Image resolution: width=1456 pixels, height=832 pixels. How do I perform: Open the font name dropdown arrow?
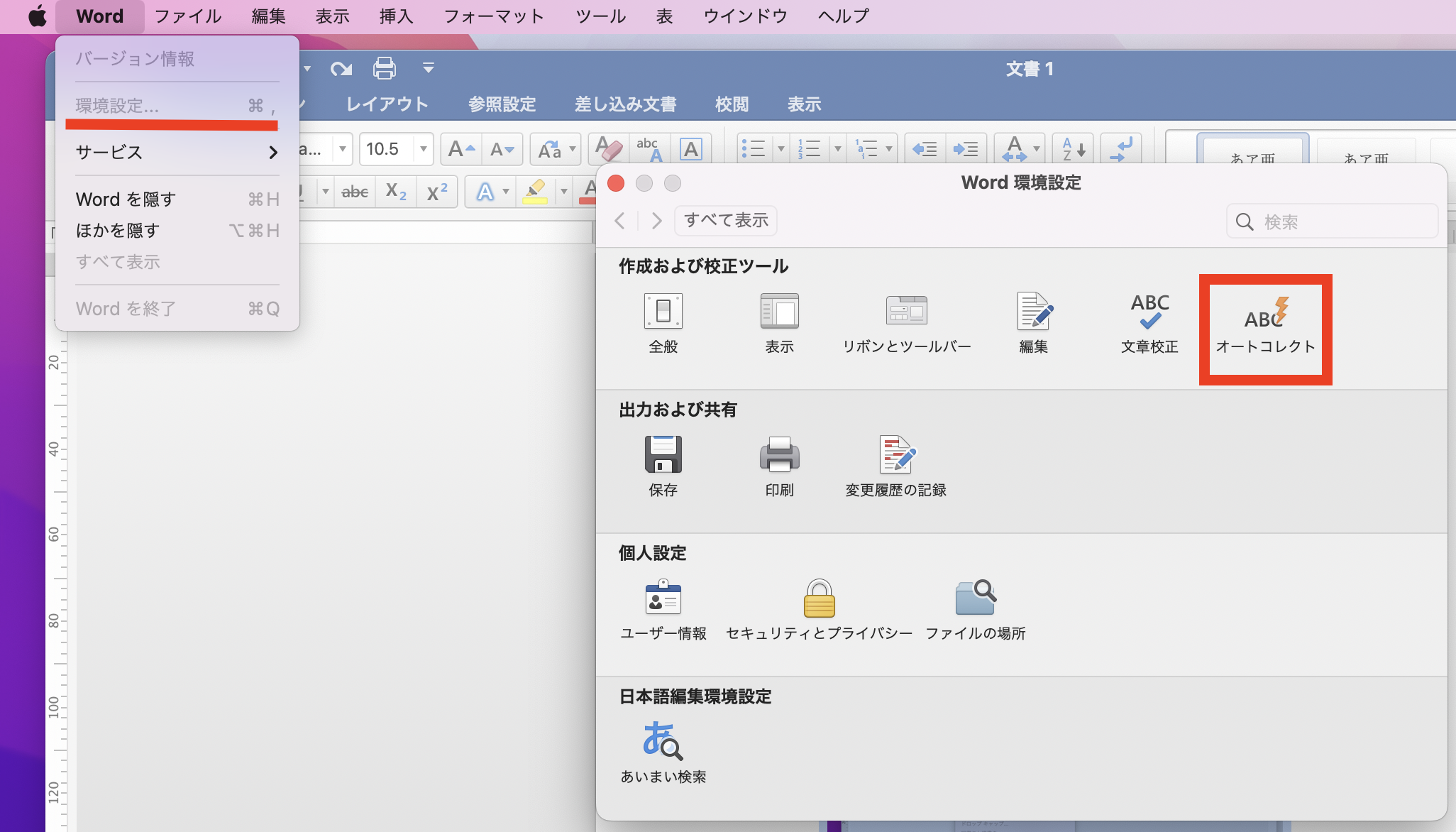point(343,149)
